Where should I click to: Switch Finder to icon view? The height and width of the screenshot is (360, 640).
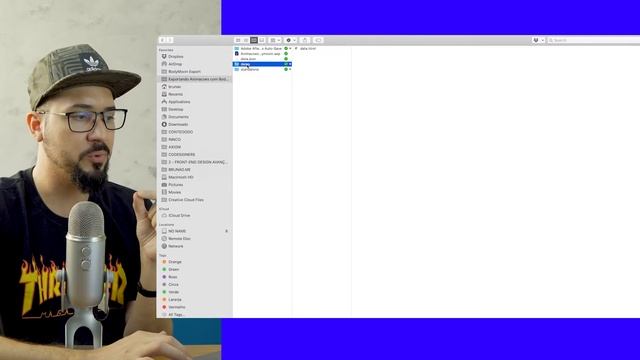point(238,40)
